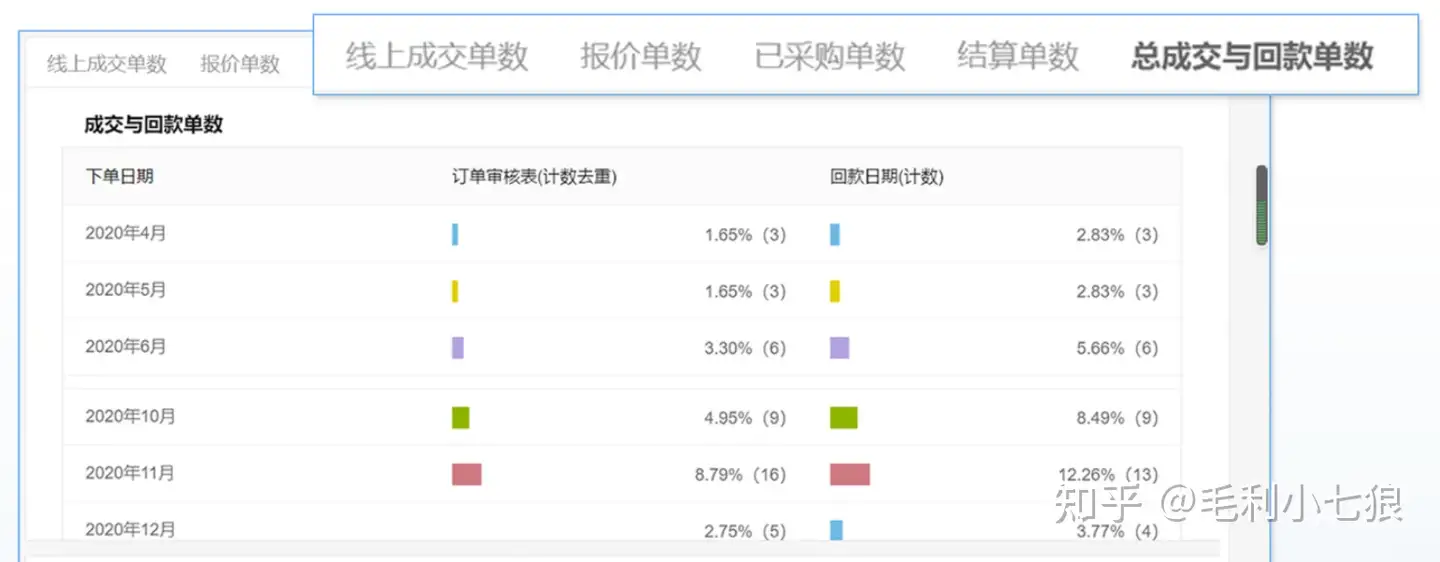
Task: Click the 2020年5月 yellow payment bar
Action: 835,291
